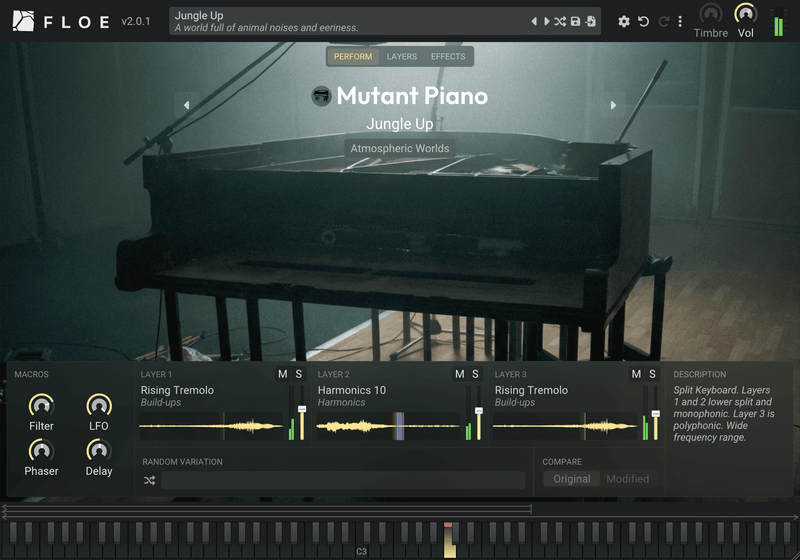Click the Phaser macro knob
The height and width of the screenshot is (560, 800).
point(41,450)
